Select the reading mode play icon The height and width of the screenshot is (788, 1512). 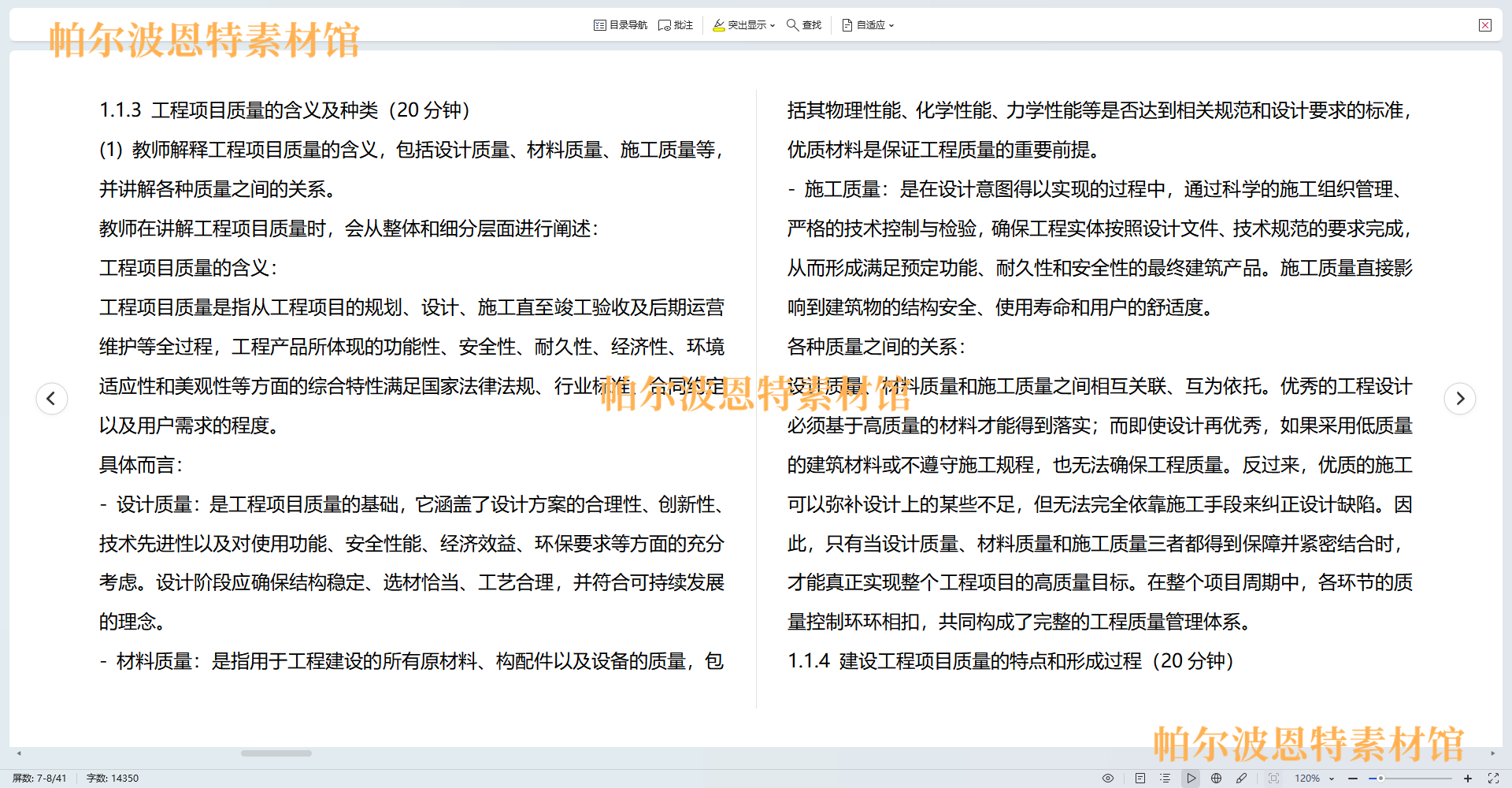coord(1191,778)
